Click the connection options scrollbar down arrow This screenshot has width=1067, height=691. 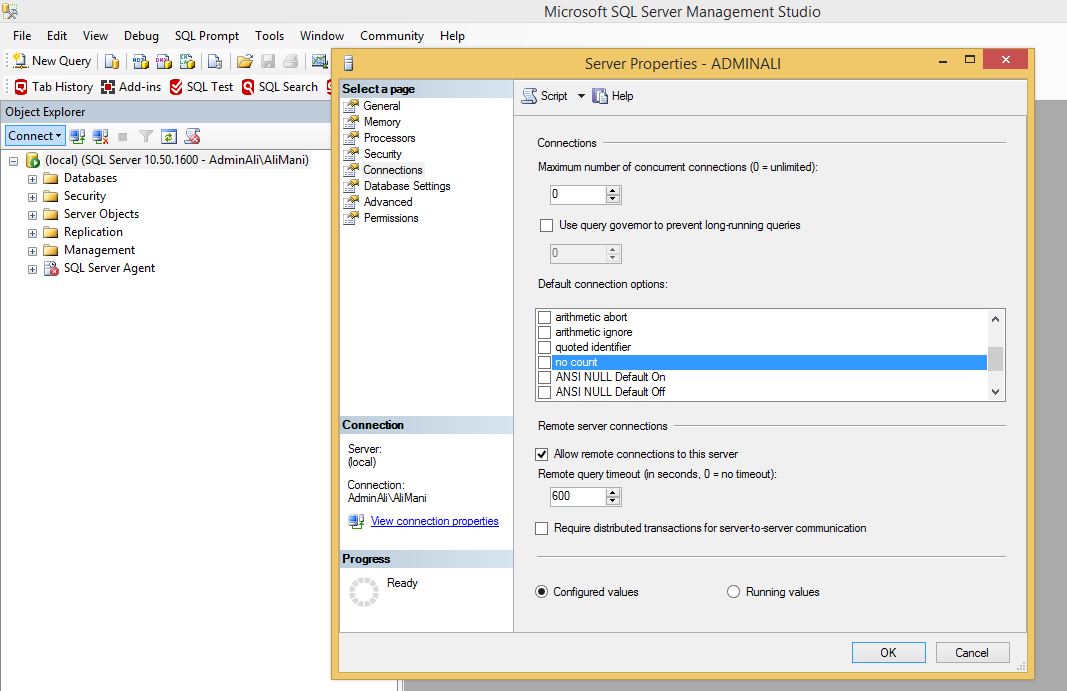pyautogui.click(x=996, y=391)
